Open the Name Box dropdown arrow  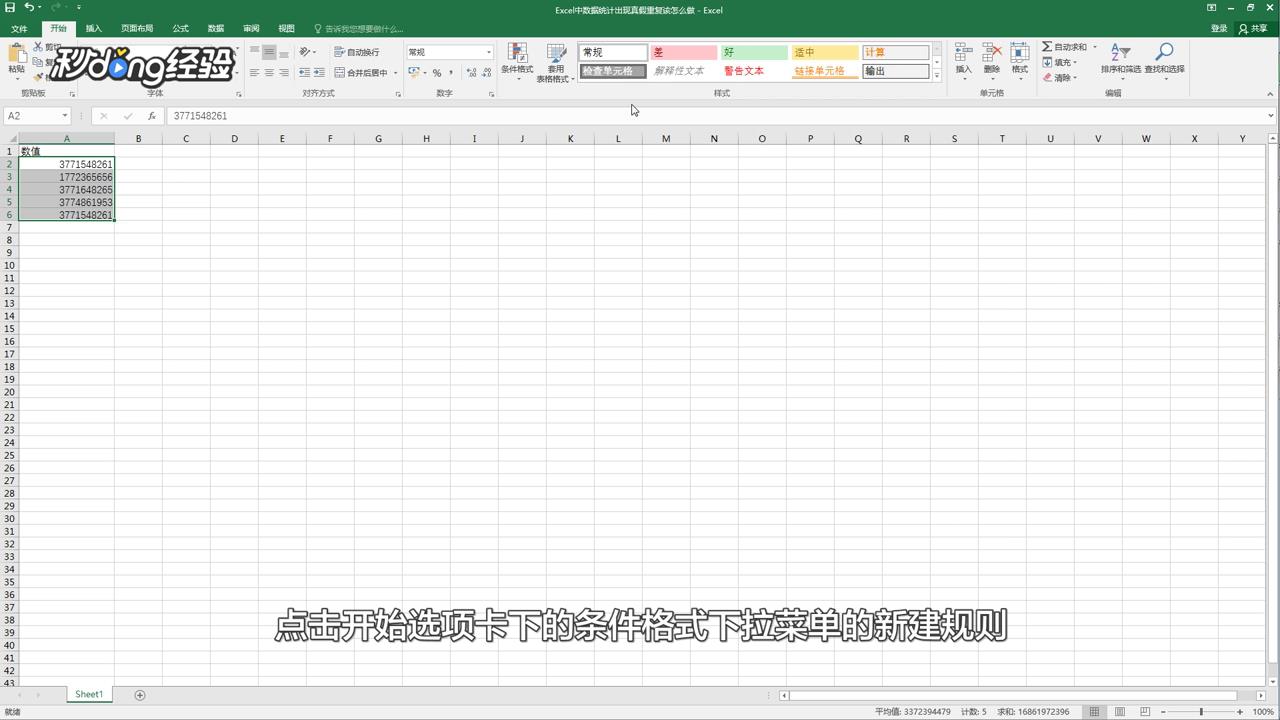coord(64,116)
